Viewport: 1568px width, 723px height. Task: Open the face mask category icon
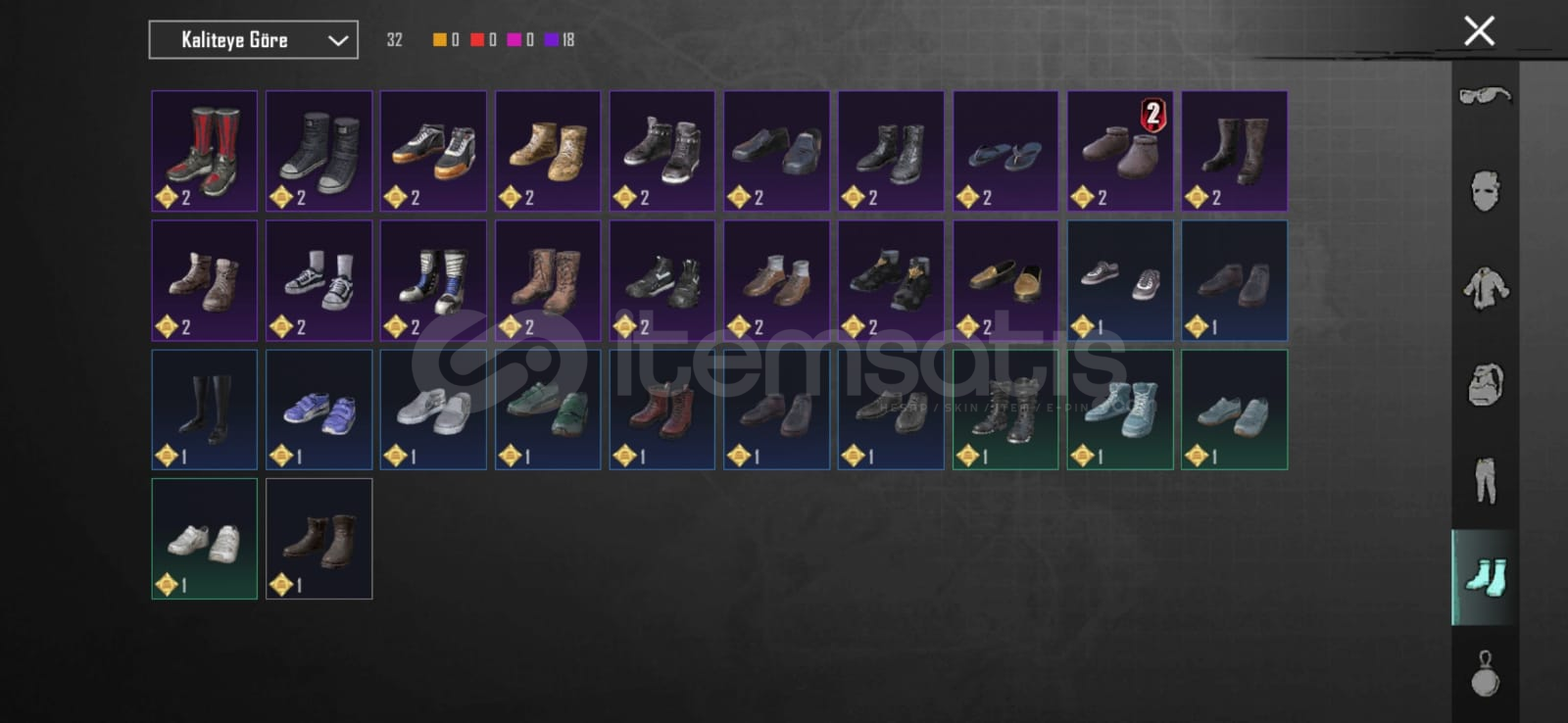(1485, 190)
